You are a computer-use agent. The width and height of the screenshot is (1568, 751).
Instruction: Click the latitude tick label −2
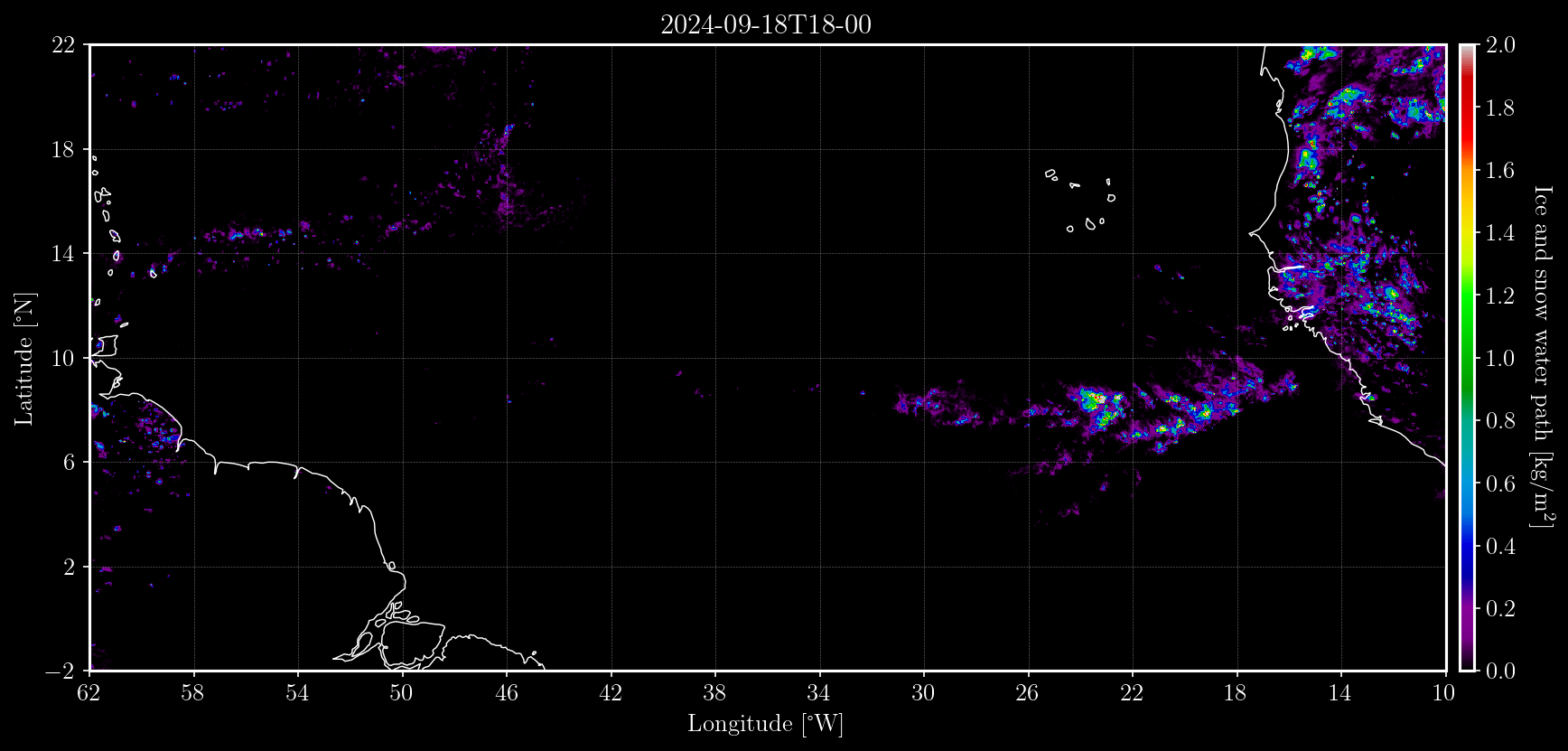point(60,671)
